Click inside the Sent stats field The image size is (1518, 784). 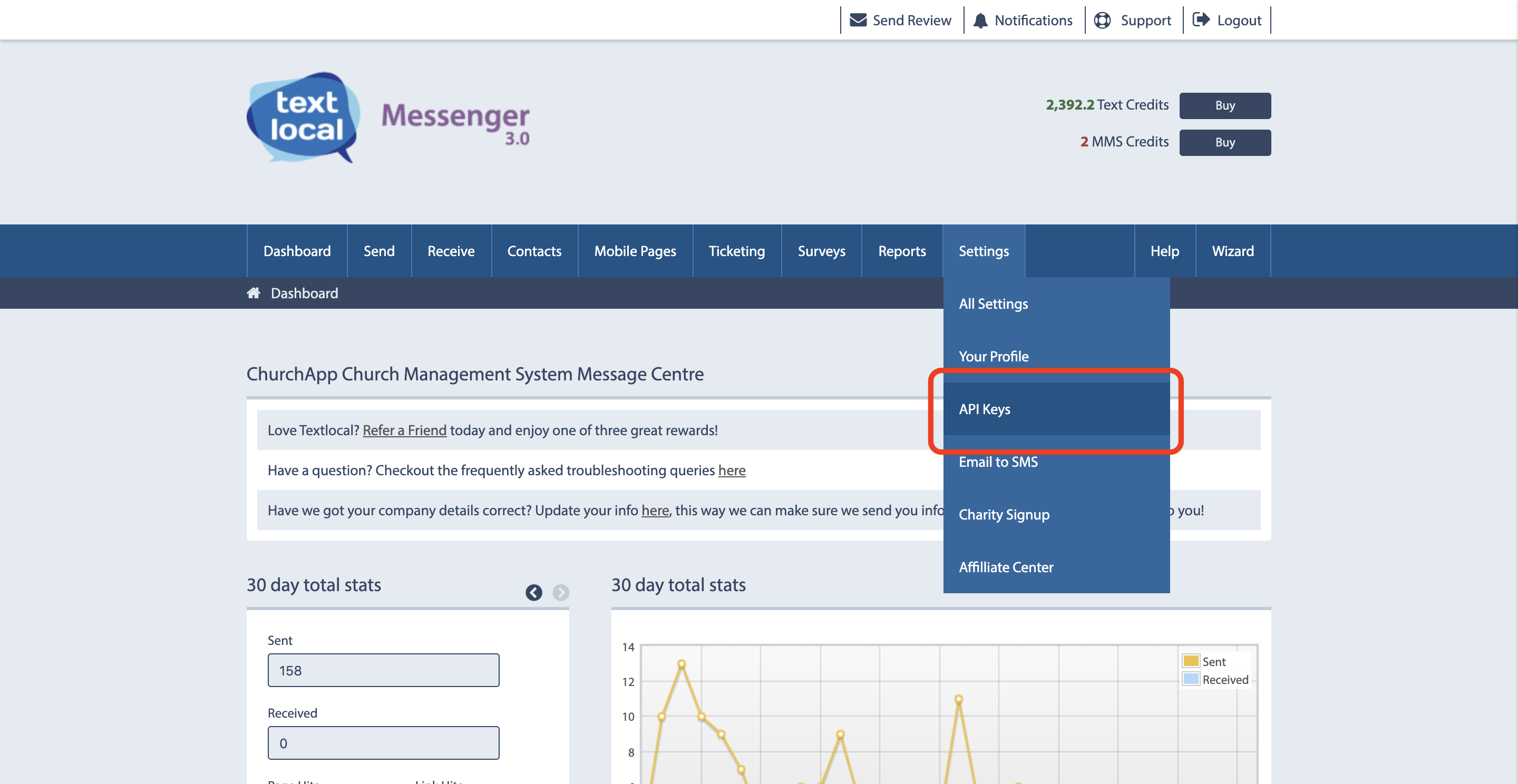[383, 670]
